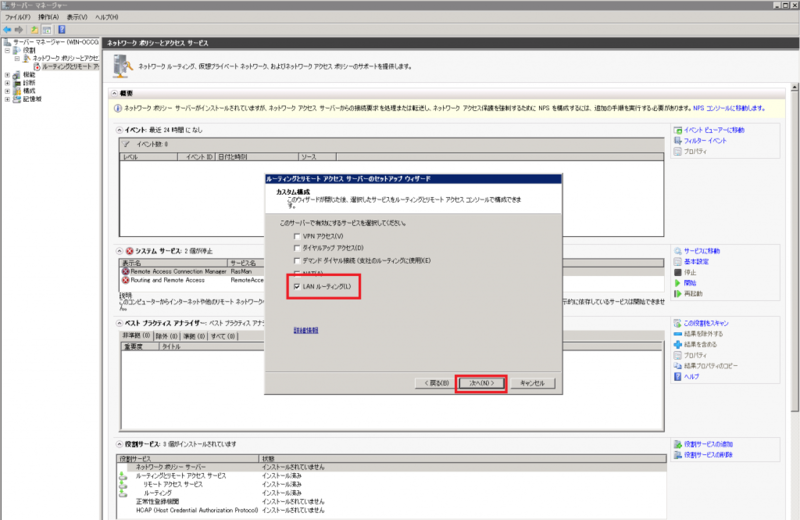Click the イベント ビューアーに移動 icon

678,130
